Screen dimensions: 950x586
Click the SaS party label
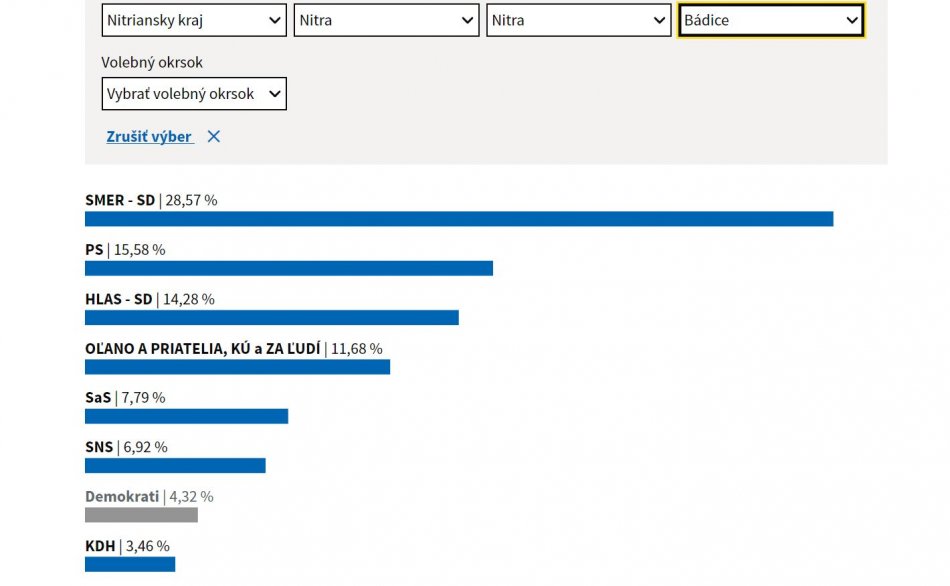[98, 398]
